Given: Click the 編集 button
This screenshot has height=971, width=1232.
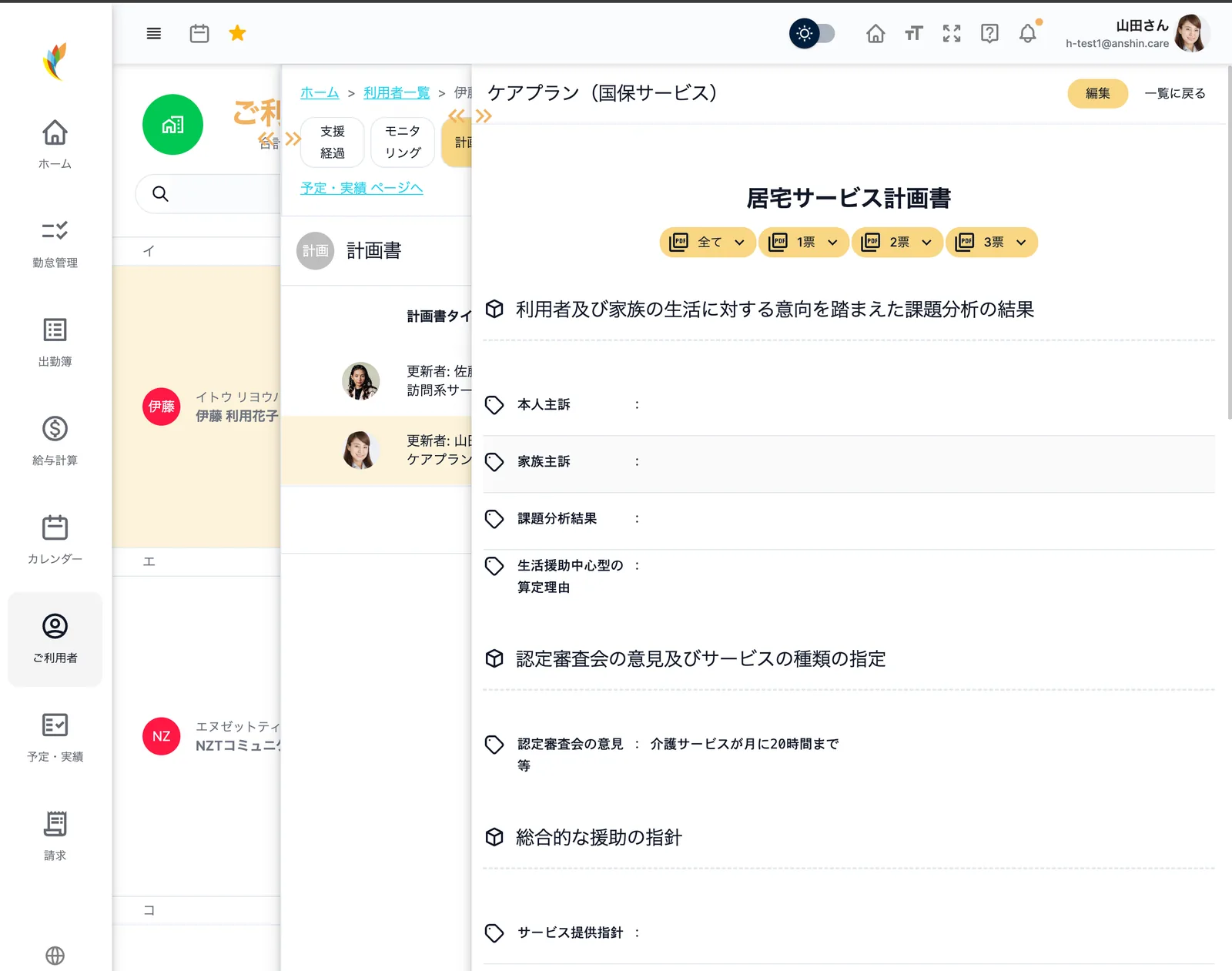Looking at the screenshot, I should [x=1098, y=93].
